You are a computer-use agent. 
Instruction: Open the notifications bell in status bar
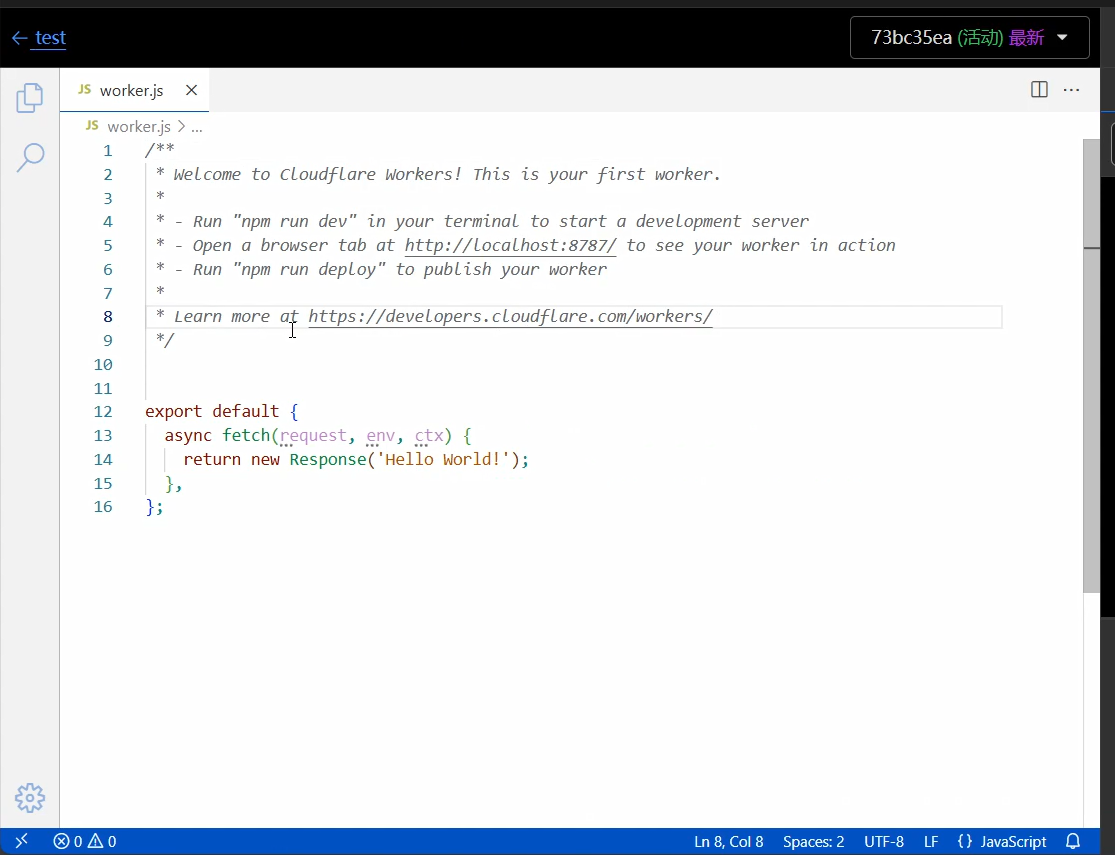pos(1073,841)
